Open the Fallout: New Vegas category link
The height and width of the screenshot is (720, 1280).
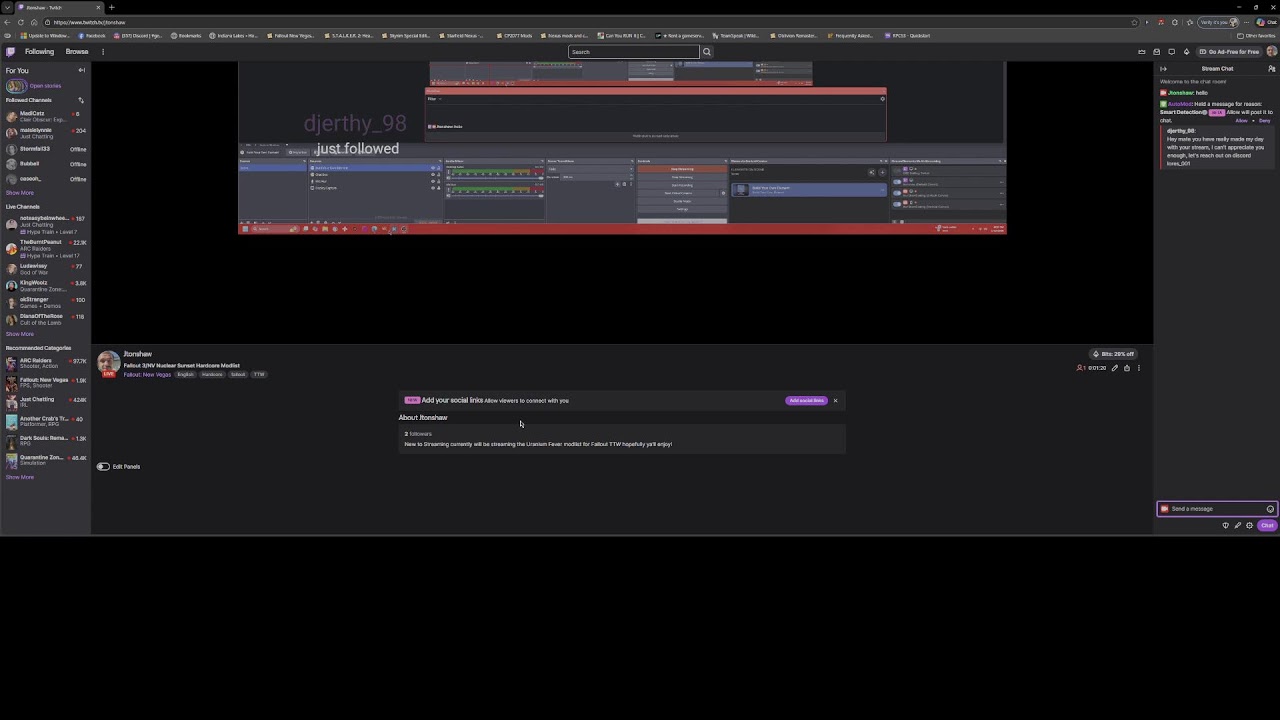pyautogui.click(x=147, y=375)
